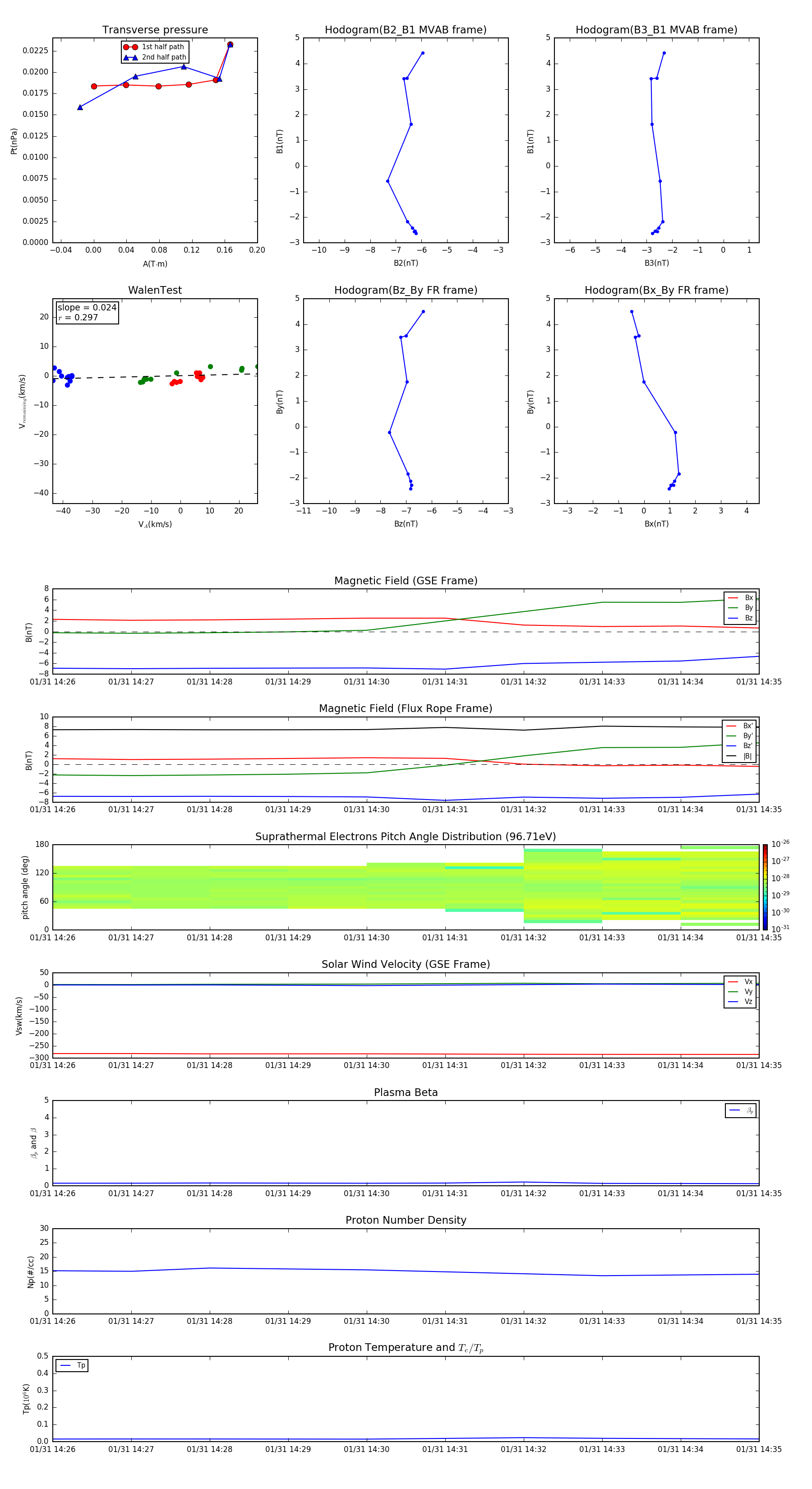The width and height of the screenshot is (812, 1489).
Task: Select the "Hodogram(B3_B1 MVAB frame)" title
Action: 656,30
